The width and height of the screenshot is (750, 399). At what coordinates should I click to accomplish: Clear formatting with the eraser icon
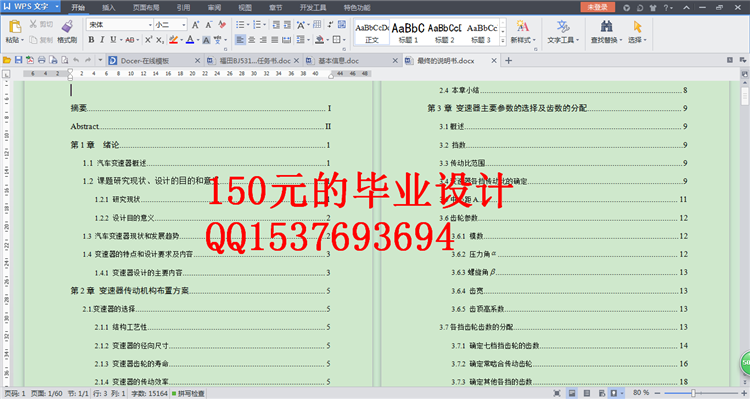(222, 24)
